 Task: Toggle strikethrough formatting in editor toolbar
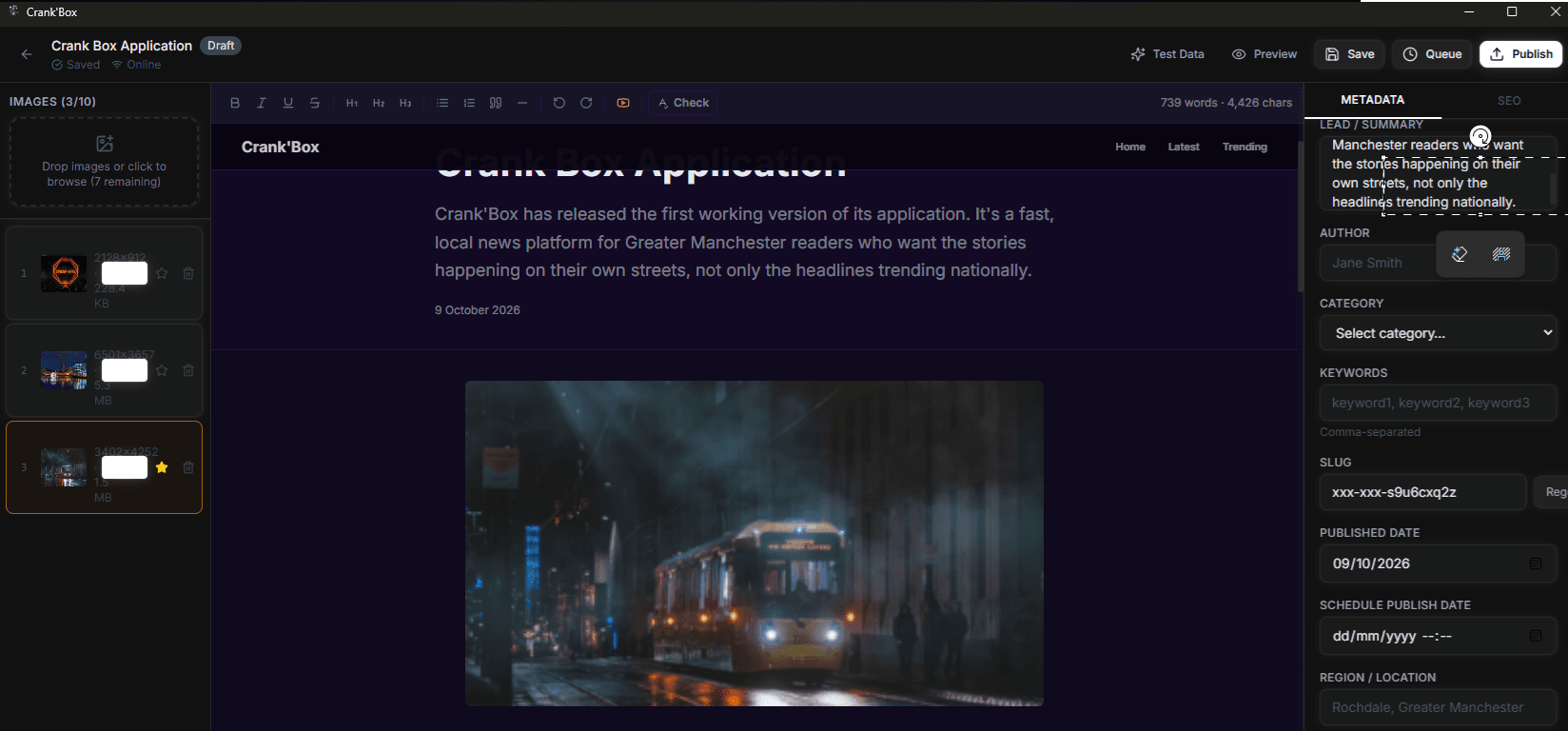[x=315, y=103]
